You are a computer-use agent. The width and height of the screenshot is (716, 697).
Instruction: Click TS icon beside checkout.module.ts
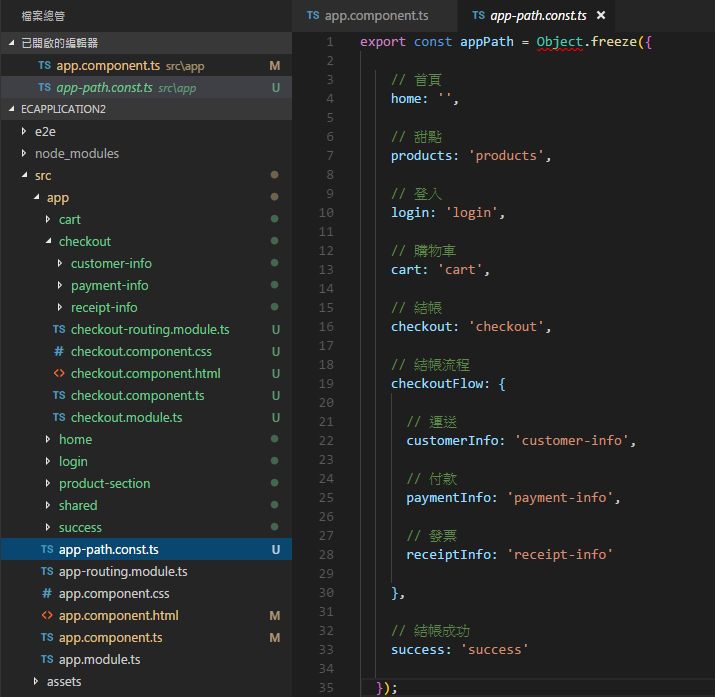click(x=59, y=417)
